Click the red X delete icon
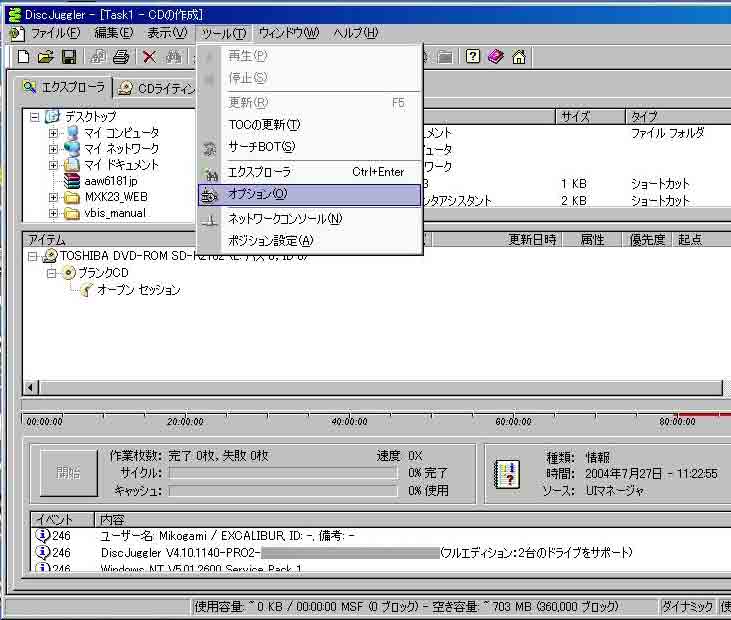 tap(149, 57)
